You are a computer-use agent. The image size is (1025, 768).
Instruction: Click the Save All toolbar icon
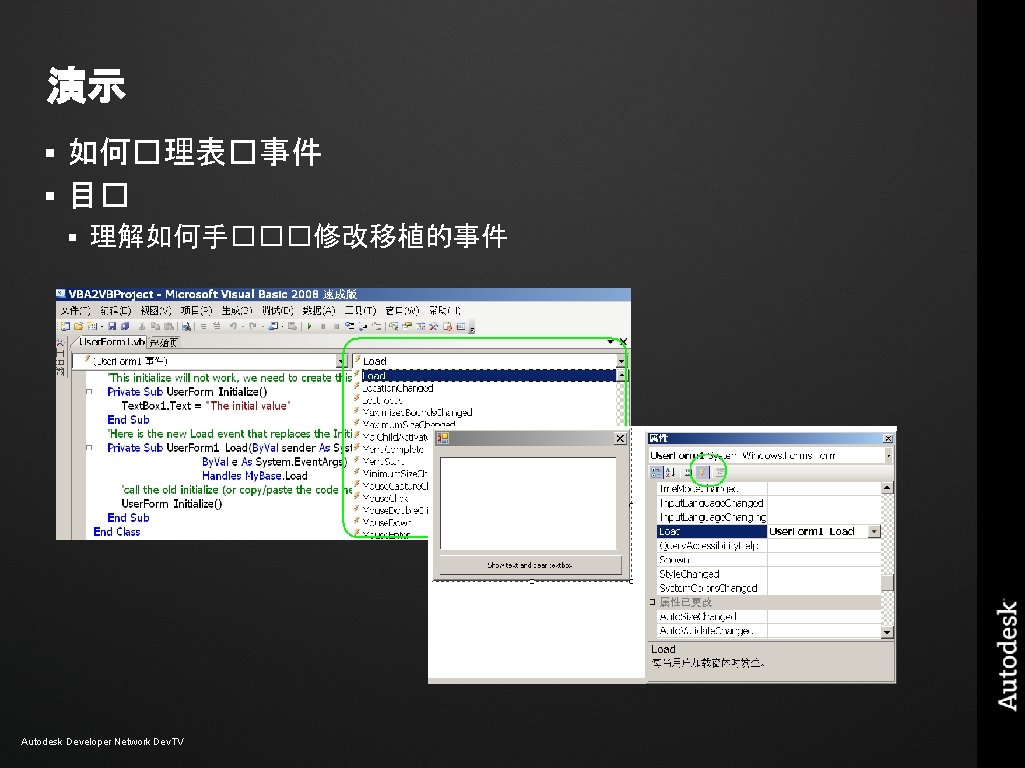coord(125,326)
